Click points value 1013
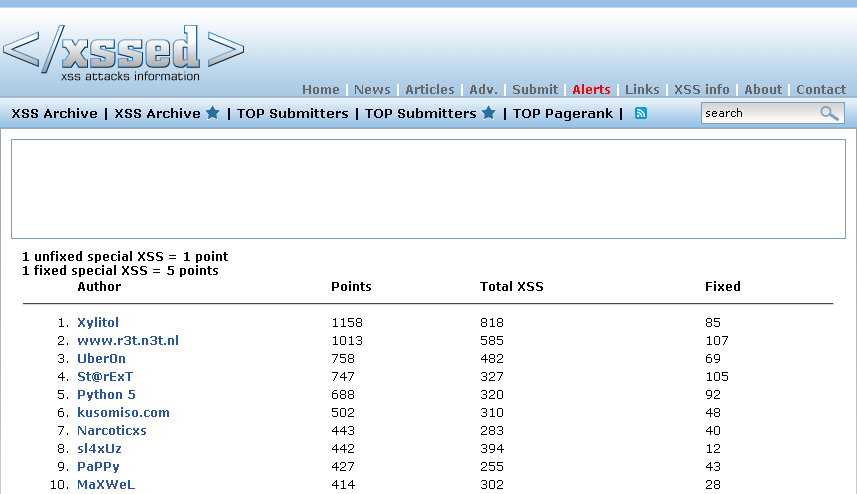 tap(347, 340)
